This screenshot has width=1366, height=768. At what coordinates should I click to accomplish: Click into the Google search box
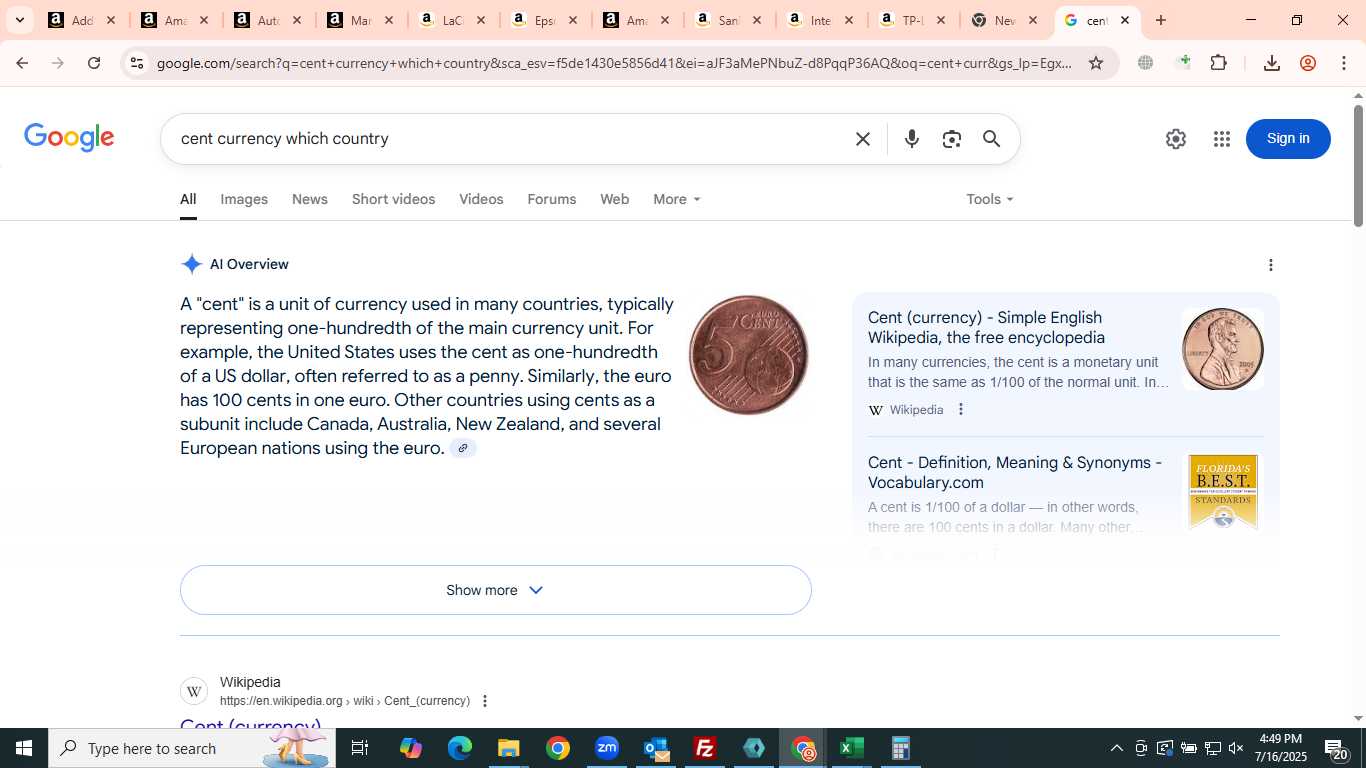click(510, 139)
